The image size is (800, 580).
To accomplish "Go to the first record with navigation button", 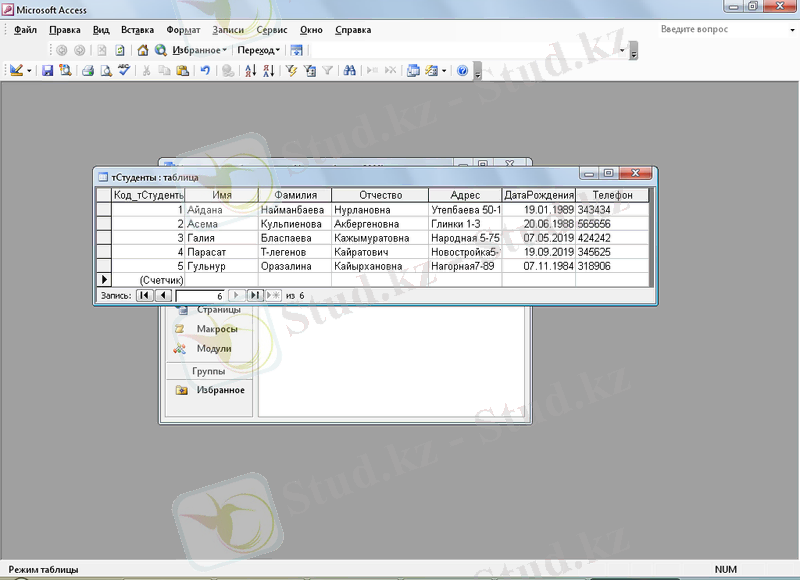I will coord(143,296).
